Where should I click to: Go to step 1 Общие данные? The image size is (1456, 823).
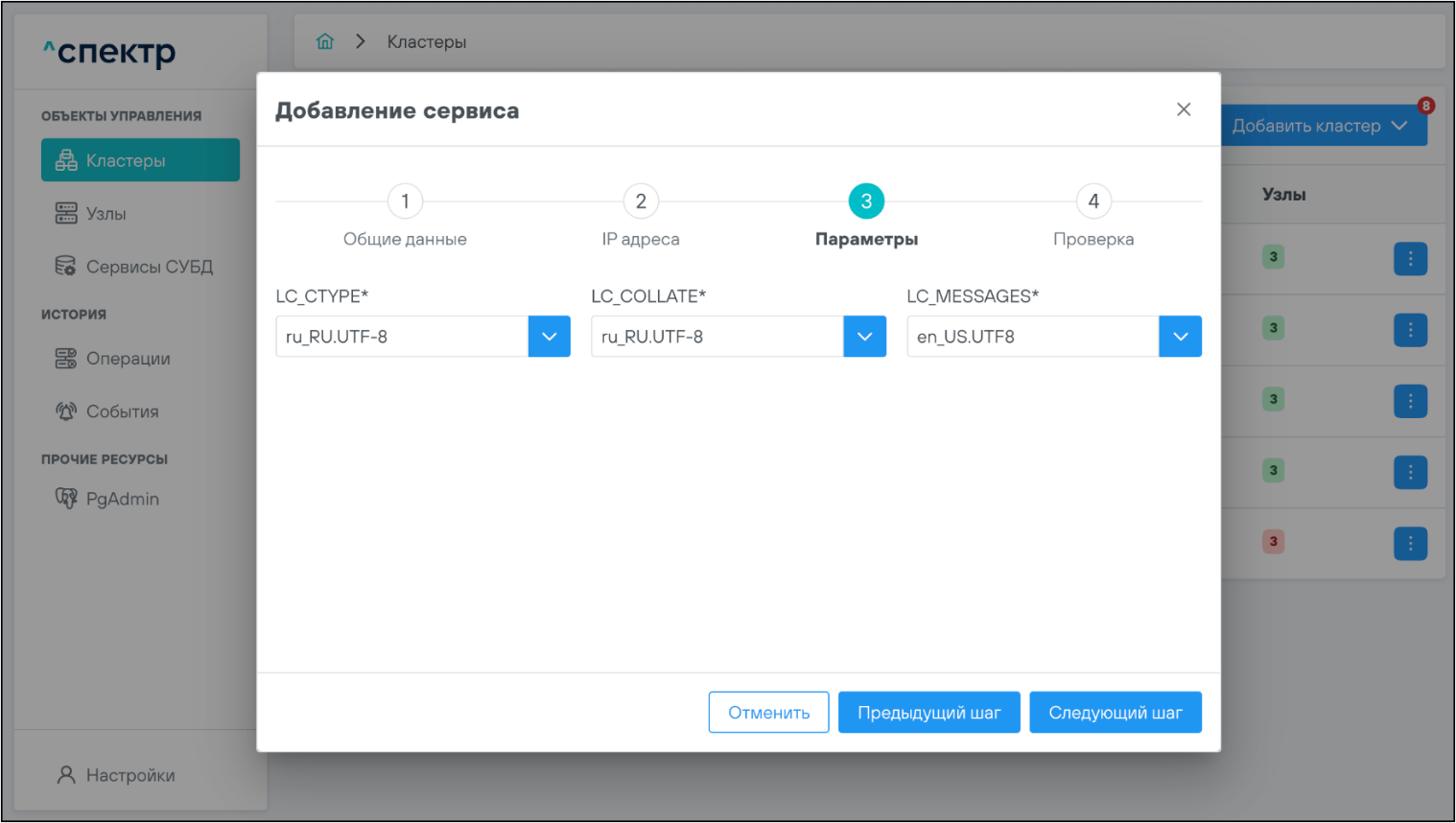click(x=405, y=201)
